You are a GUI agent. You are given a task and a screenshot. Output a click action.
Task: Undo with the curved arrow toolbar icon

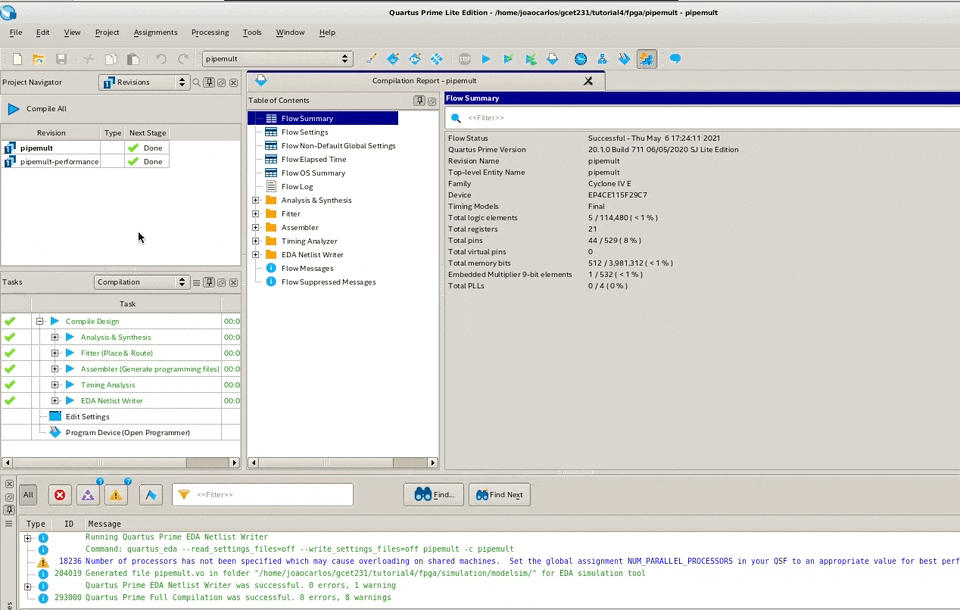tap(161, 59)
